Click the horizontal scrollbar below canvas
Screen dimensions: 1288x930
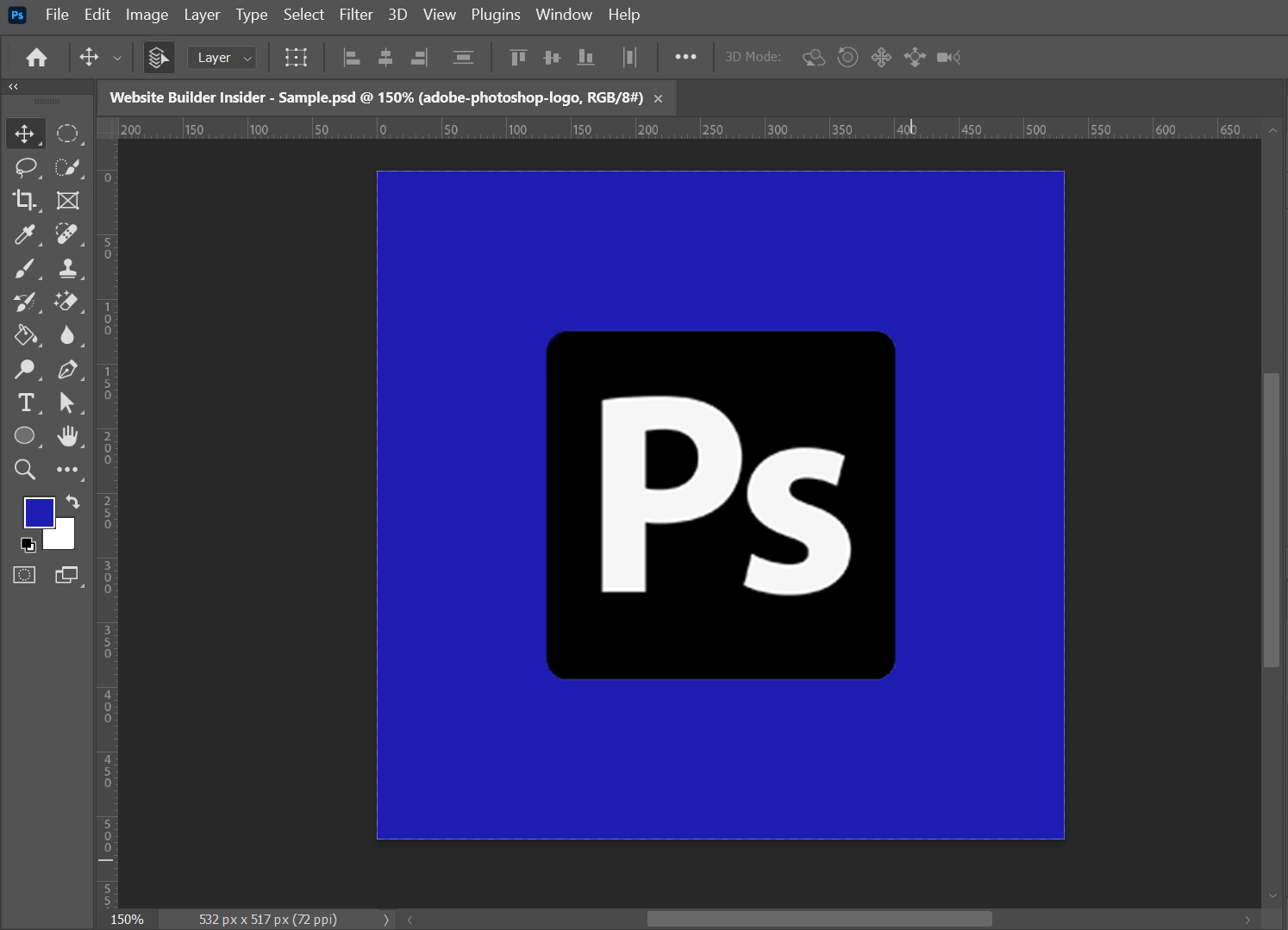coord(819,920)
